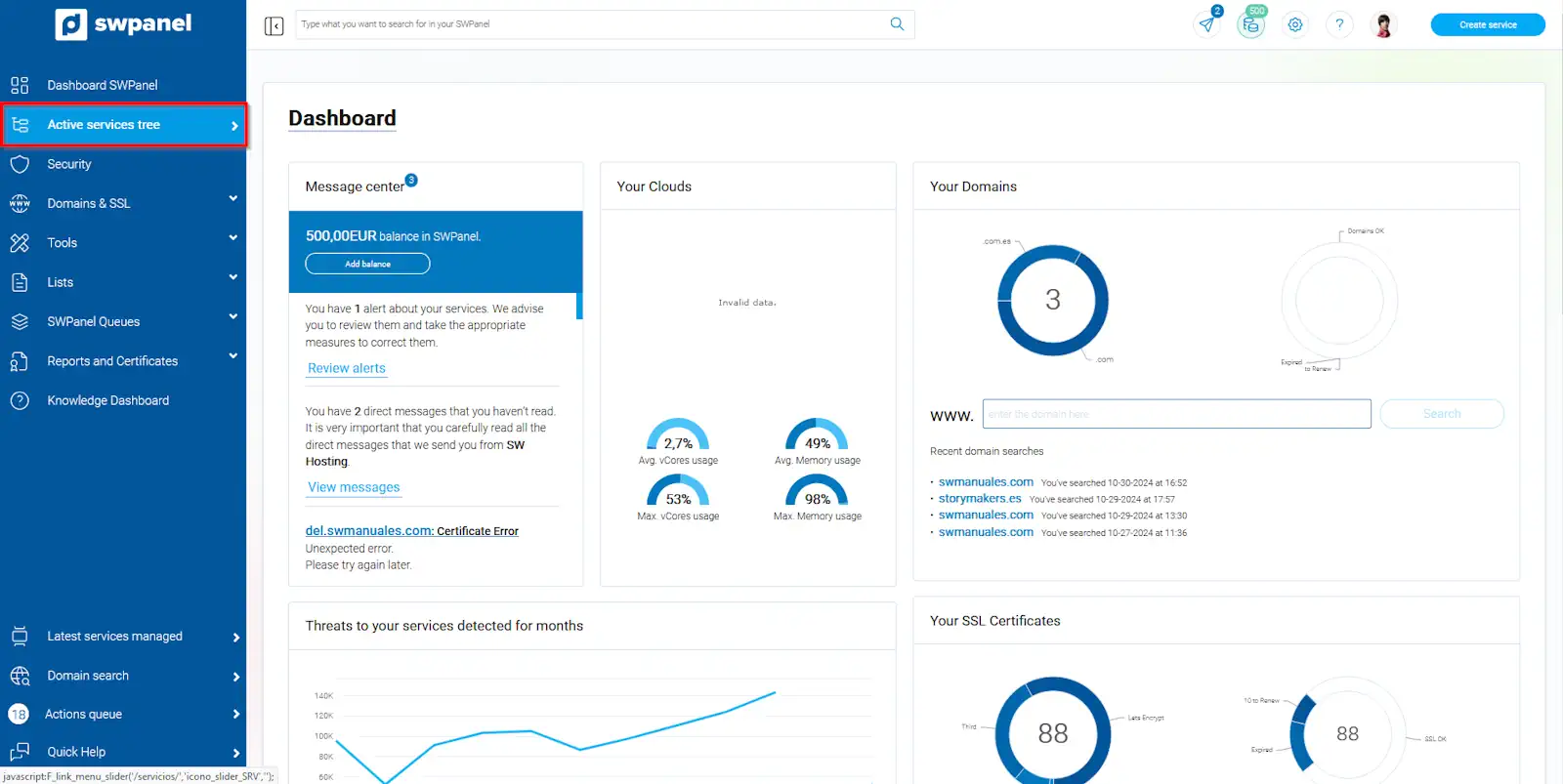Click the swpanel logo
Screen dimensions: 1563x784
[123, 24]
